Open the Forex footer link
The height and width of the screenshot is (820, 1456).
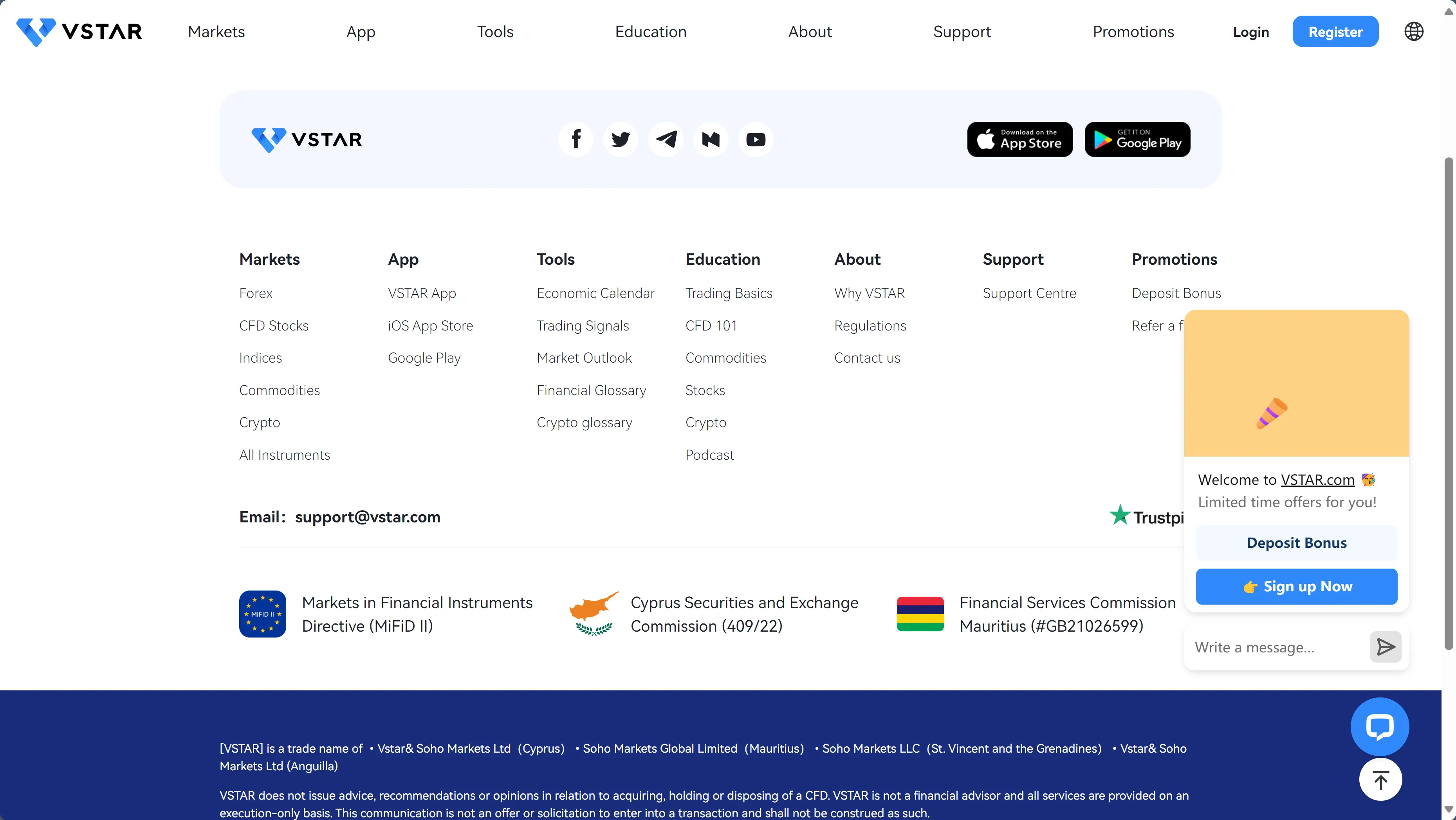pyautogui.click(x=256, y=293)
